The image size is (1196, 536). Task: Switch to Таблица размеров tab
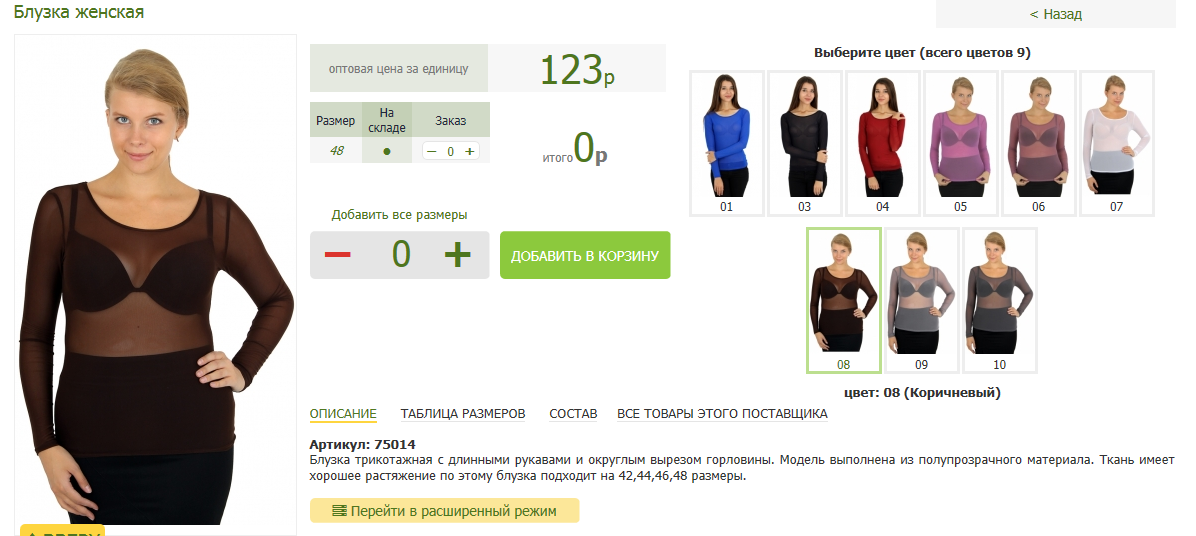[463, 414]
